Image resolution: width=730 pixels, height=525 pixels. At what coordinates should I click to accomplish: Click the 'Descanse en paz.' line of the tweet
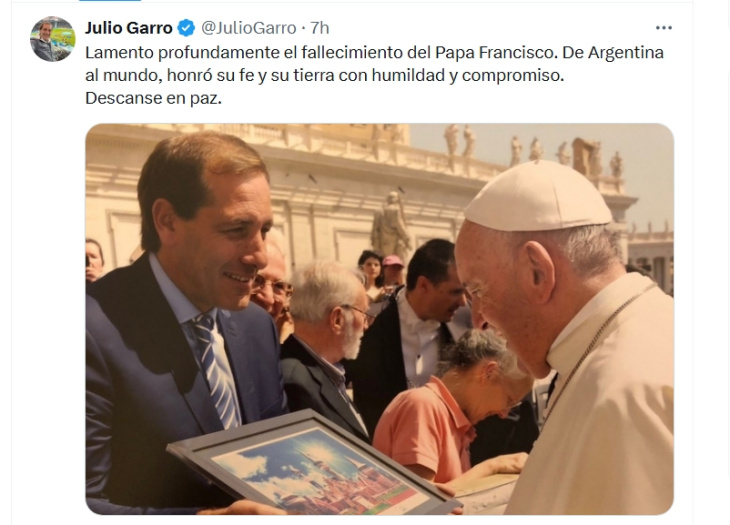(153, 98)
